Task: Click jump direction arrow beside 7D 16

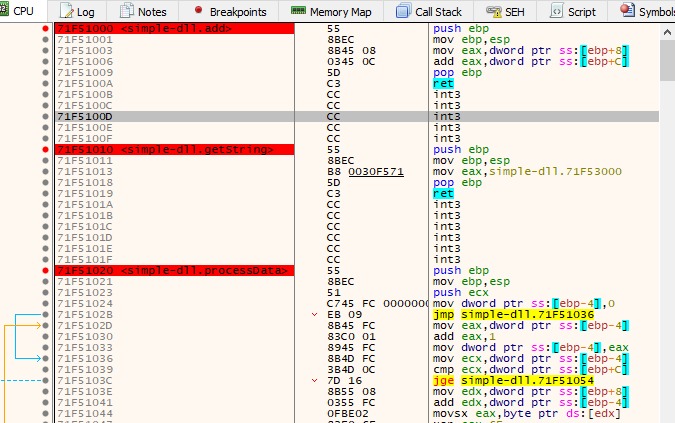Action: (314, 380)
